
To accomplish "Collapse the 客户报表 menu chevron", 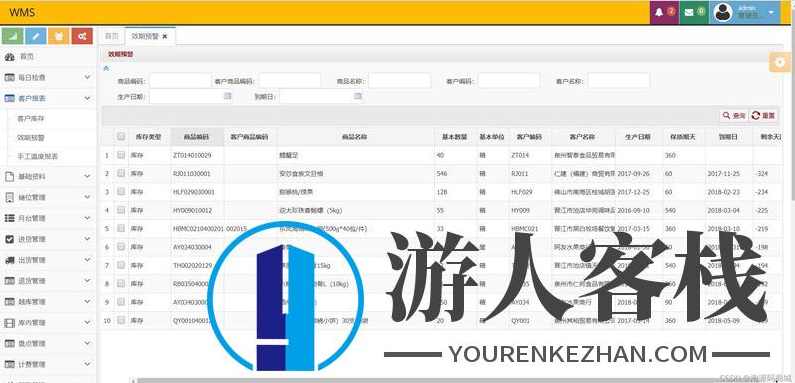I will point(87,98).
